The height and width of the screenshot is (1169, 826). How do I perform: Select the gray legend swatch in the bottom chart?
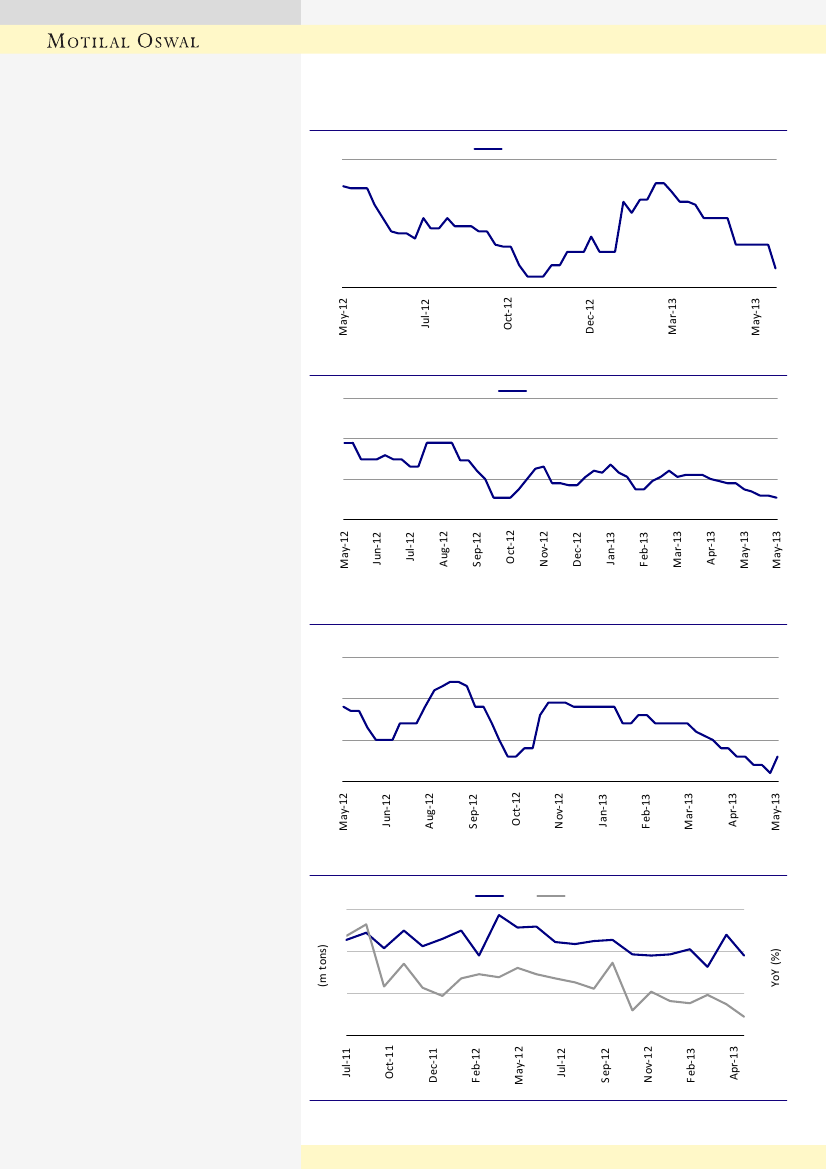point(551,895)
